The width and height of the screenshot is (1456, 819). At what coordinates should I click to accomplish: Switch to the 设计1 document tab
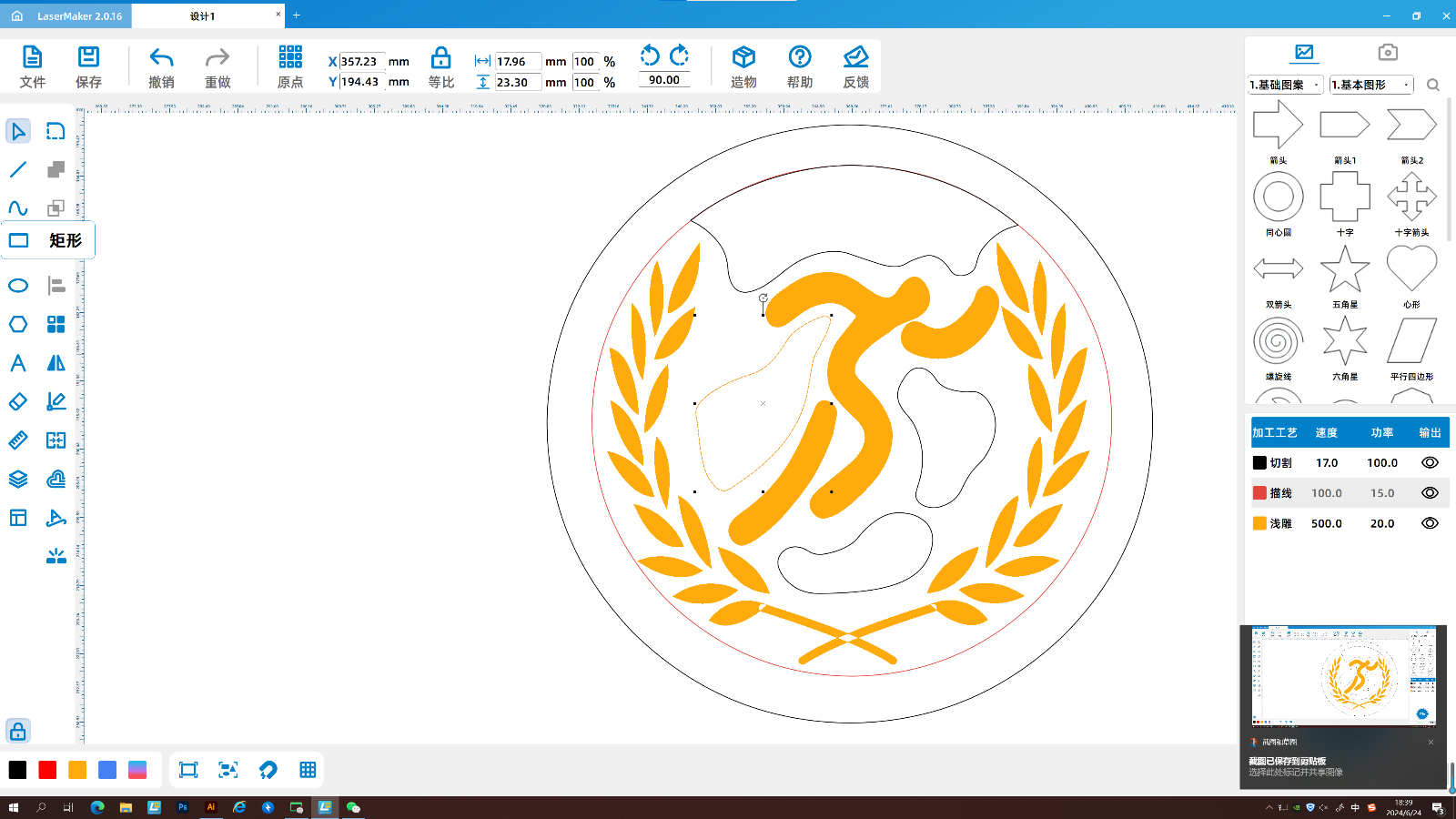203,15
